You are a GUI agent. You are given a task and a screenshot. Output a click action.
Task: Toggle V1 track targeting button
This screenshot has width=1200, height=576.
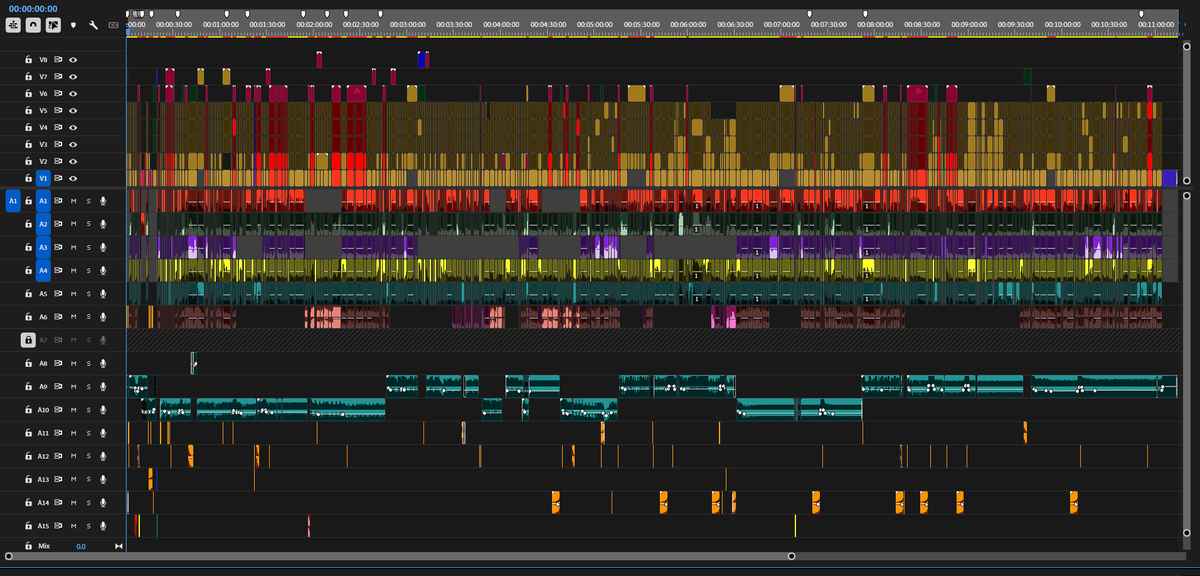pyautogui.click(x=43, y=178)
